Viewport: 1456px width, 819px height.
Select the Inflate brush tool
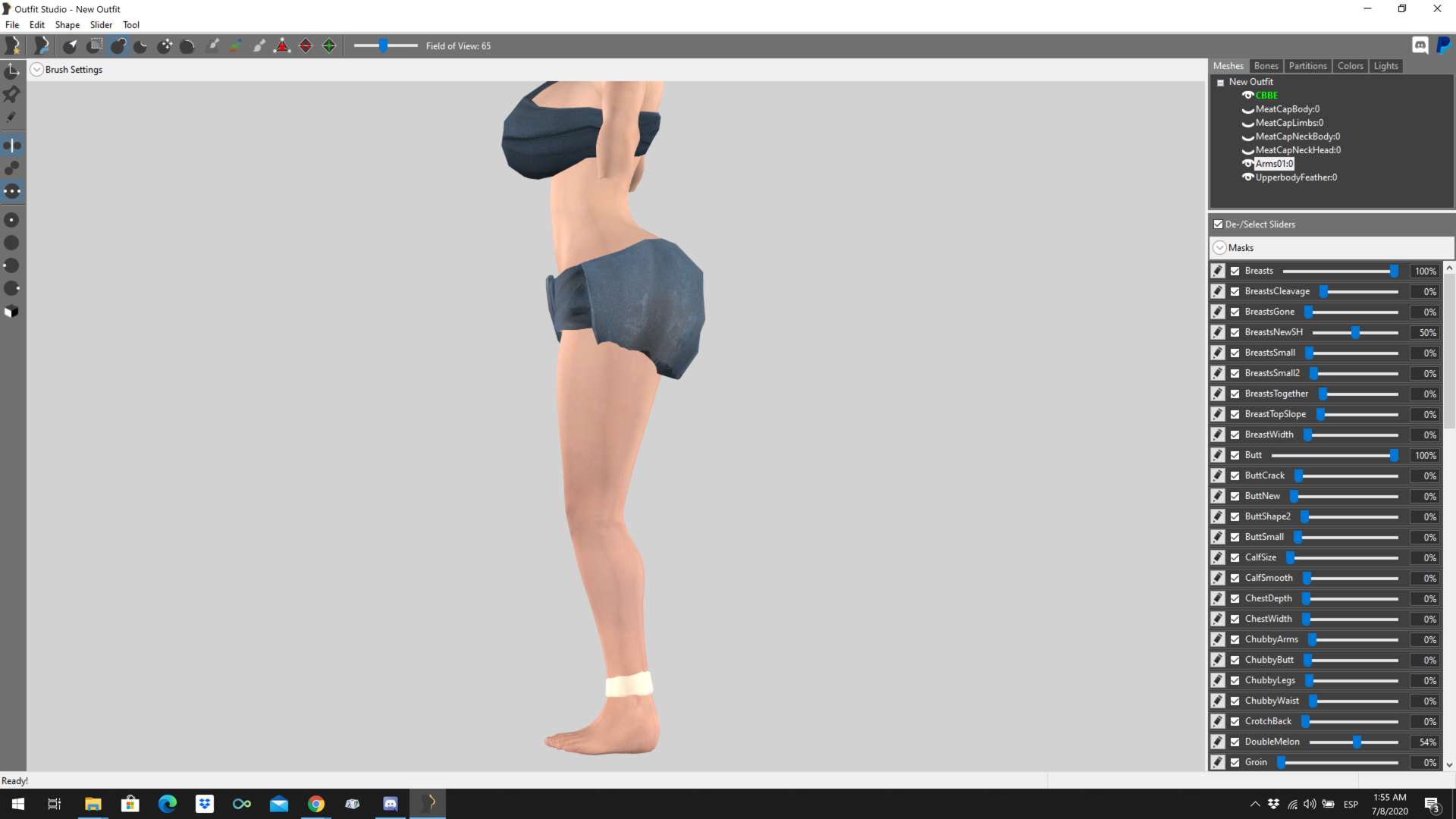click(118, 46)
